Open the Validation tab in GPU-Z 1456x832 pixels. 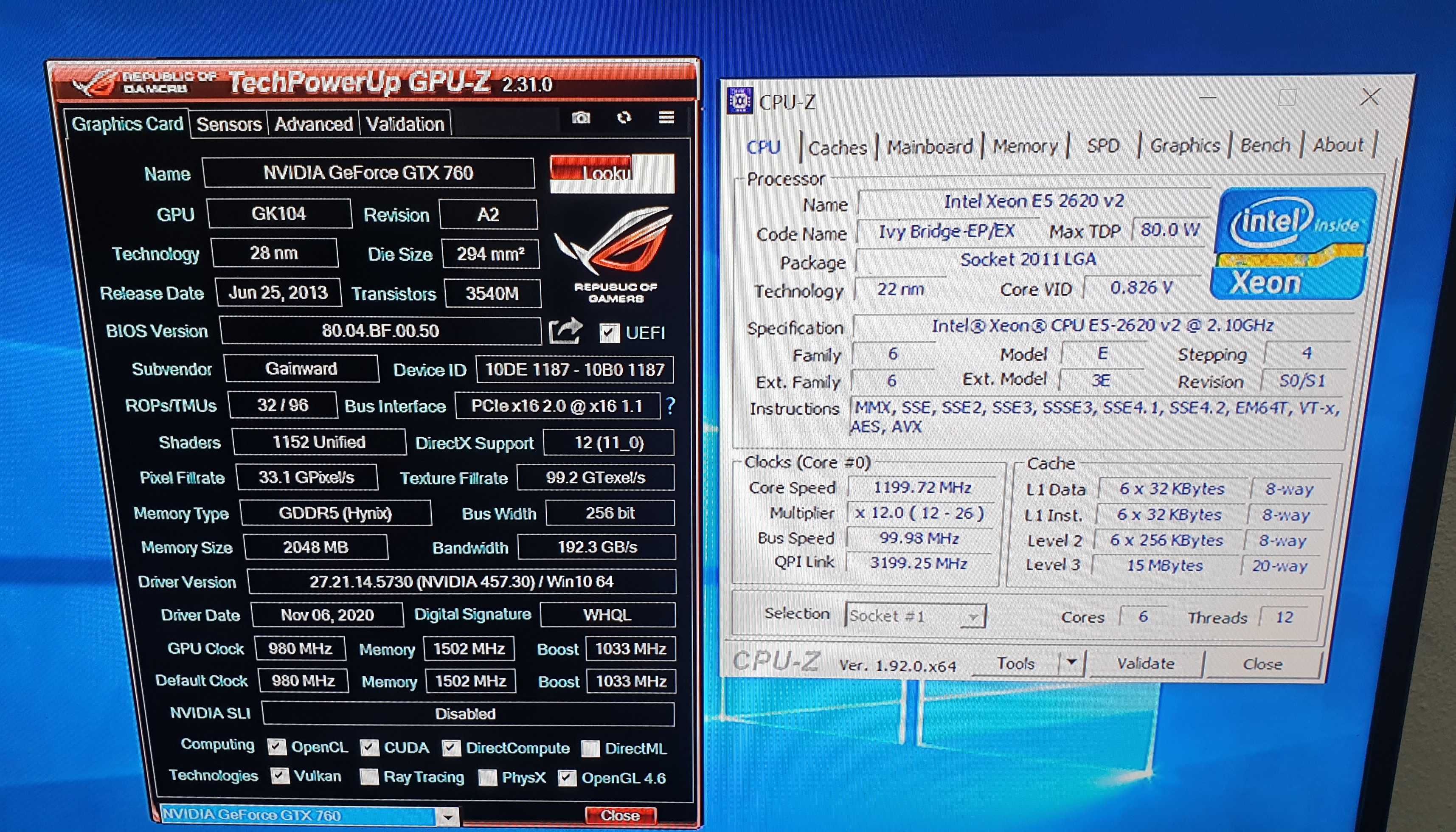[405, 124]
